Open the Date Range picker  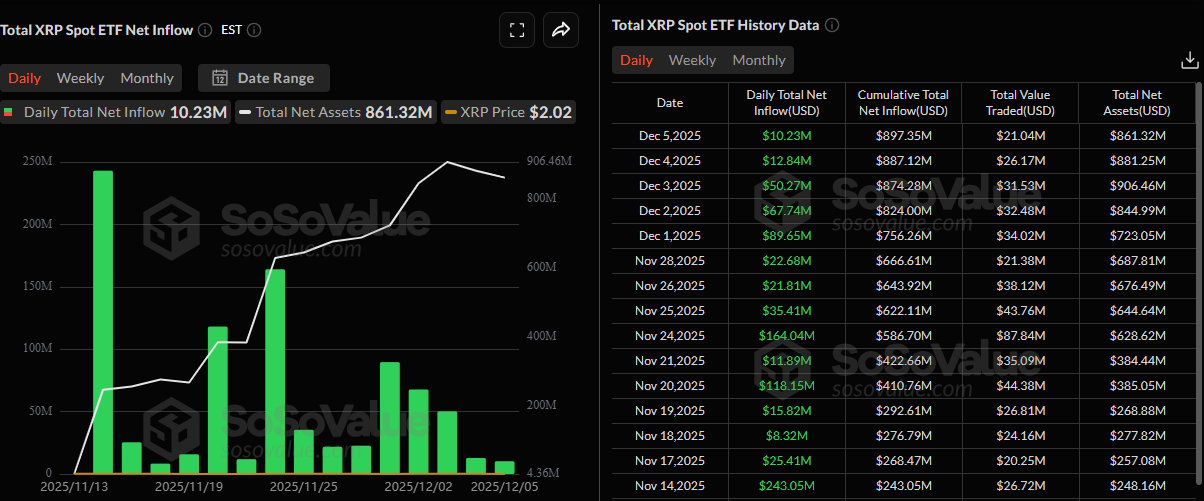click(x=264, y=78)
